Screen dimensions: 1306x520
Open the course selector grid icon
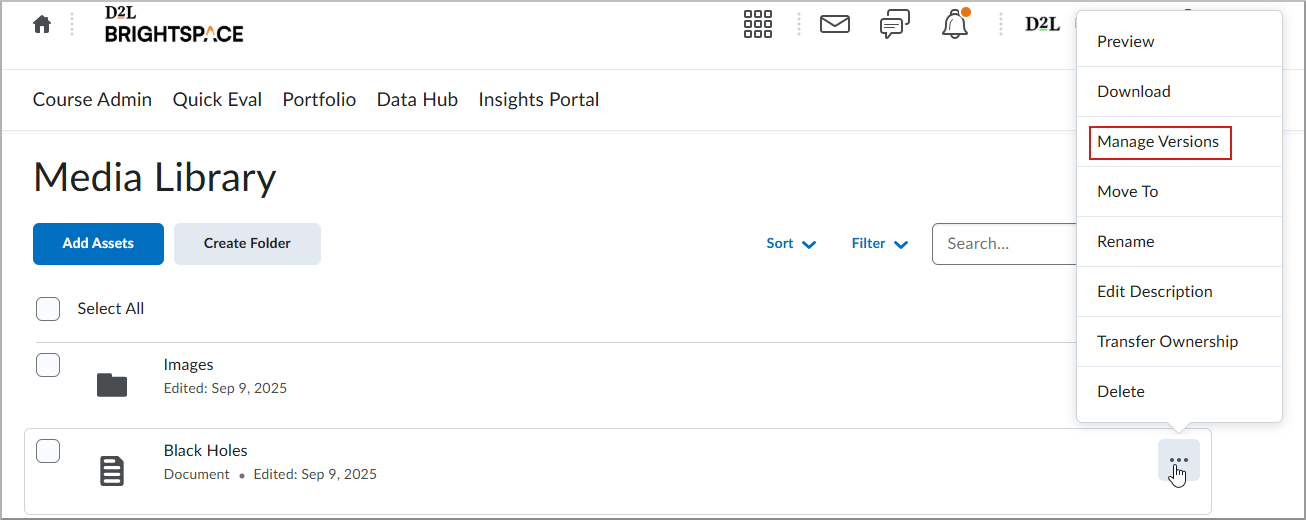pyautogui.click(x=758, y=25)
